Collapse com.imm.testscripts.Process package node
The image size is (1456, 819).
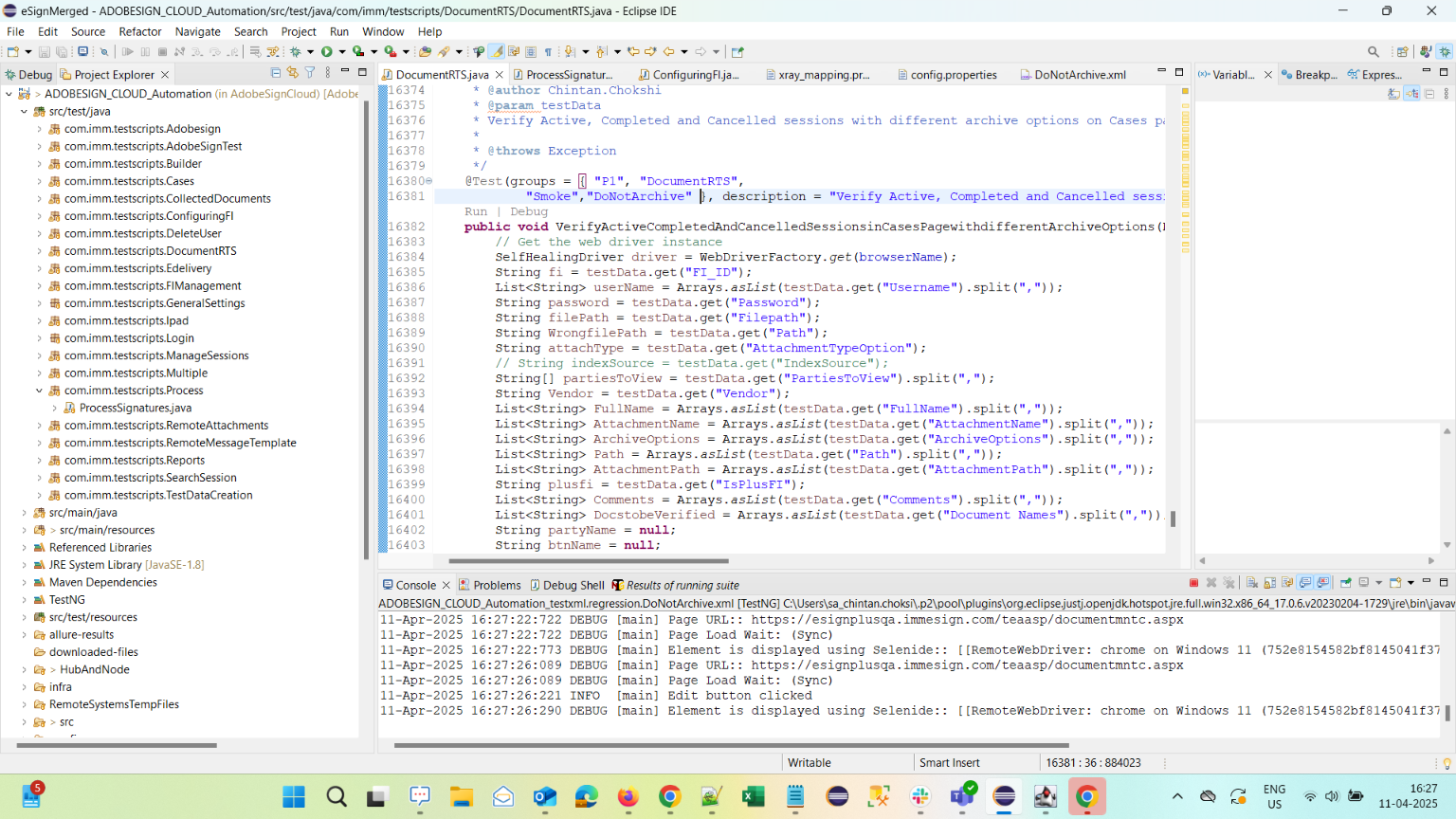tap(39, 391)
